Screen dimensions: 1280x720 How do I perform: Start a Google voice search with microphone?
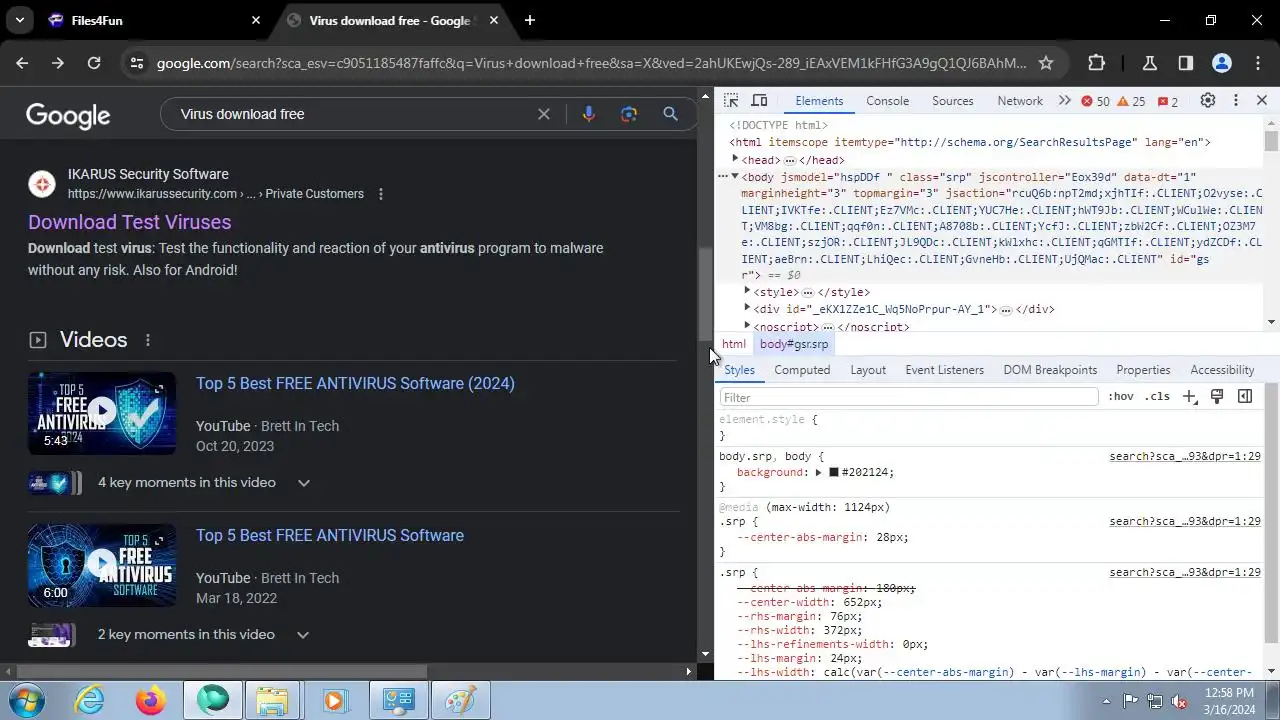589,114
